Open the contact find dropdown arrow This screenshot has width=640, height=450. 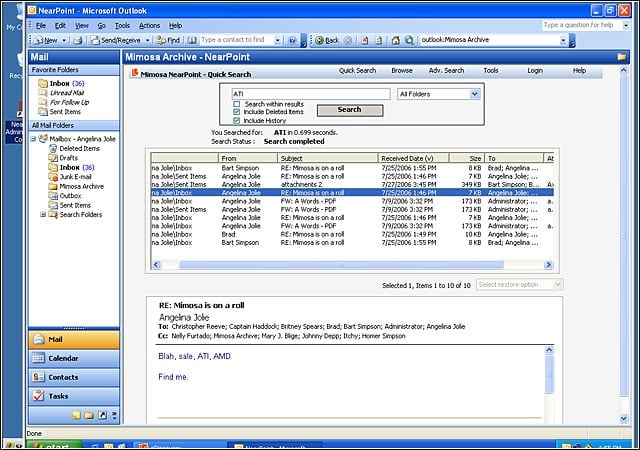pos(278,40)
